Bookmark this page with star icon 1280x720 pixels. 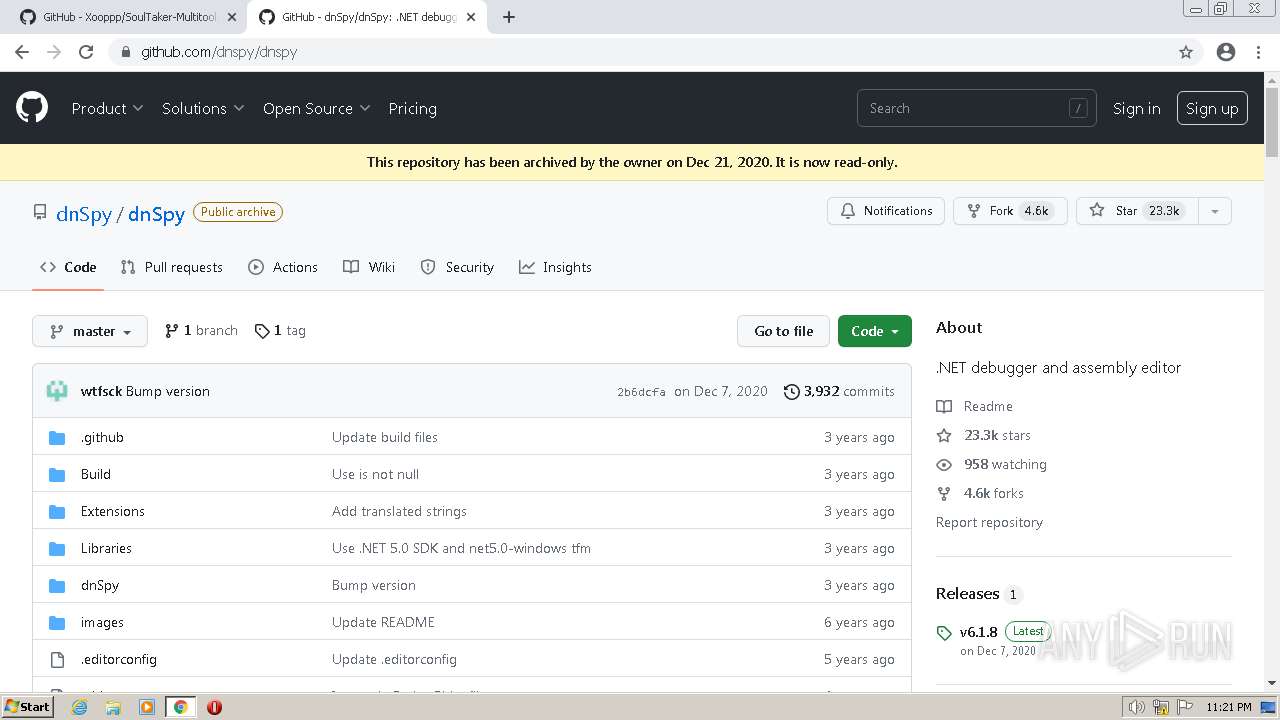[x=1186, y=52]
